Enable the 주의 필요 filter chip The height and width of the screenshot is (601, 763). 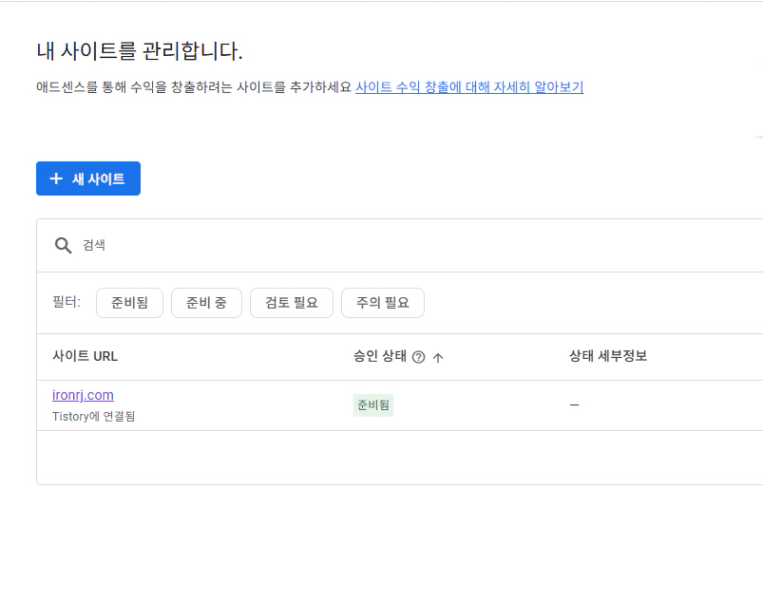(x=382, y=303)
